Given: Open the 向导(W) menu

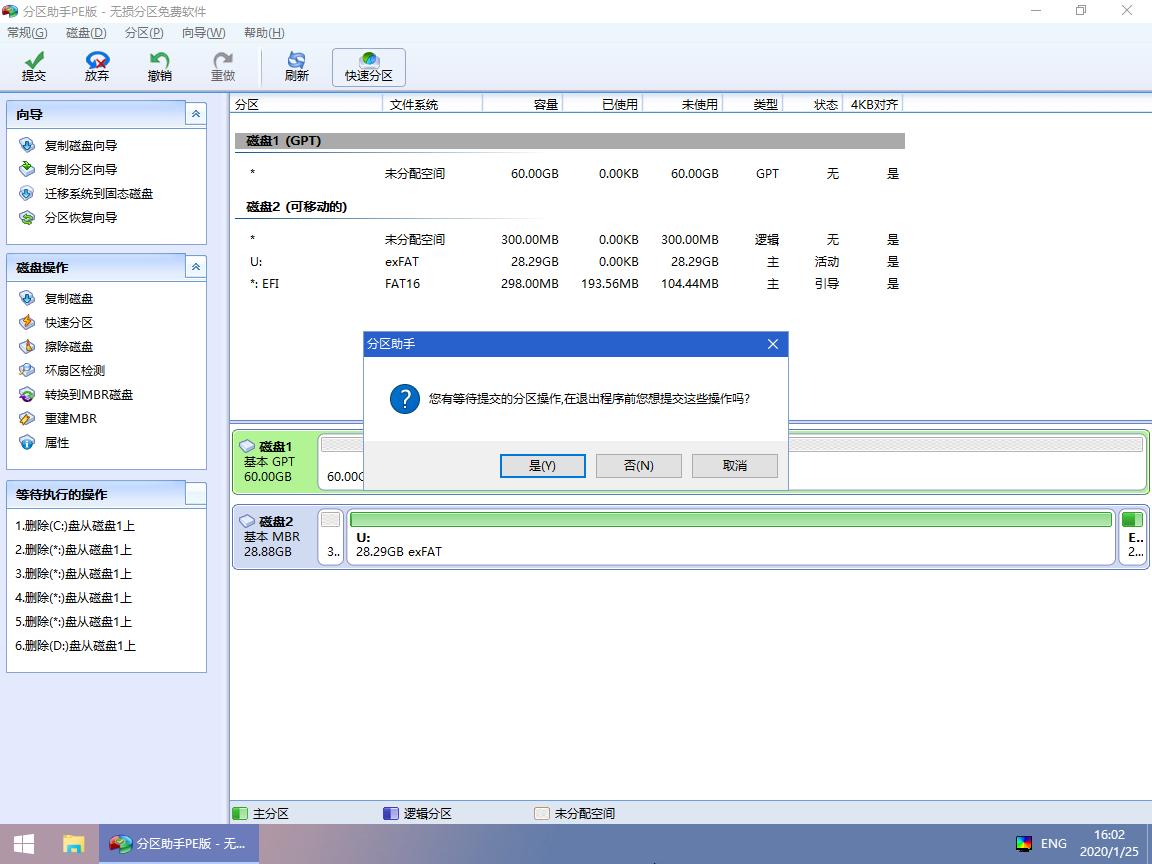Looking at the screenshot, I should coord(202,32).
